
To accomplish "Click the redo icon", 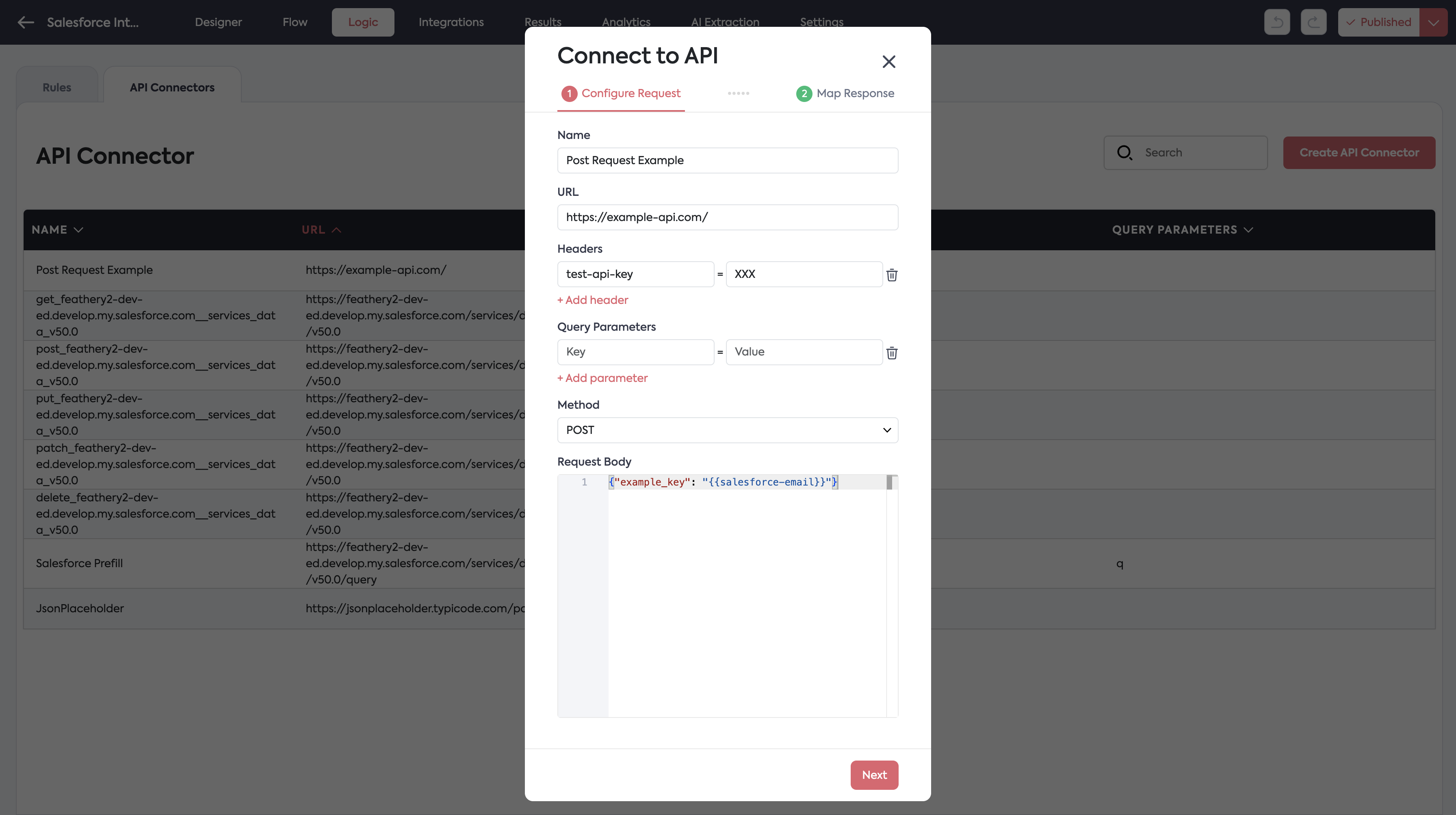I will tap(1313, 22).
